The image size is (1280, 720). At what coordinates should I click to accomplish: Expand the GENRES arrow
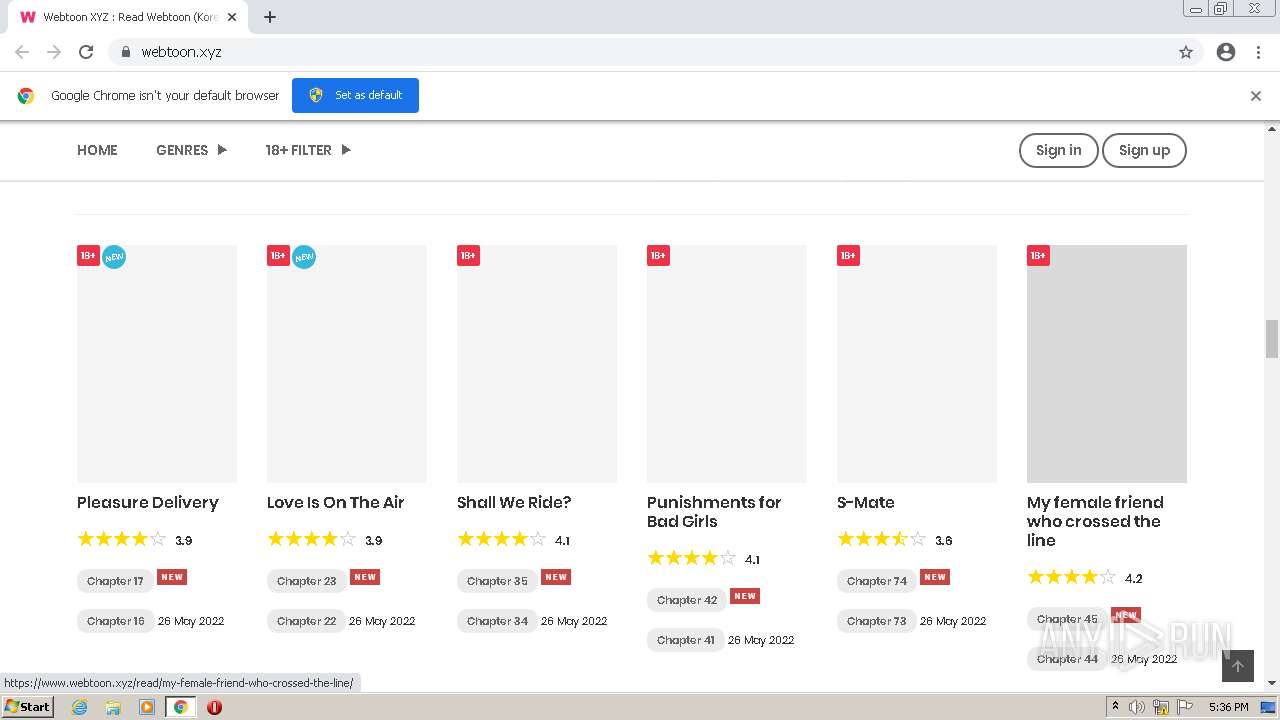pos(222,150)
